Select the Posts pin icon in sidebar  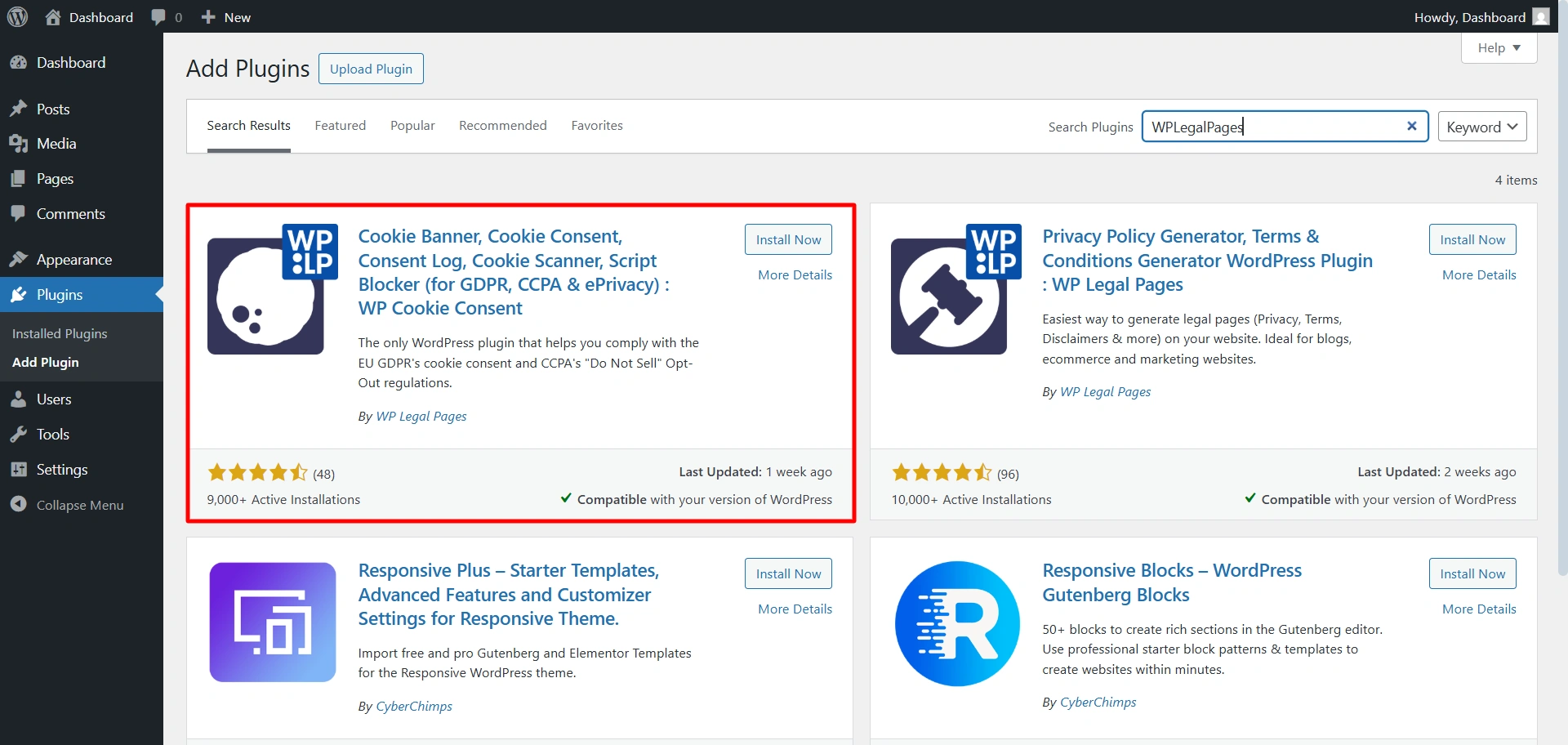tap(20, 108)
